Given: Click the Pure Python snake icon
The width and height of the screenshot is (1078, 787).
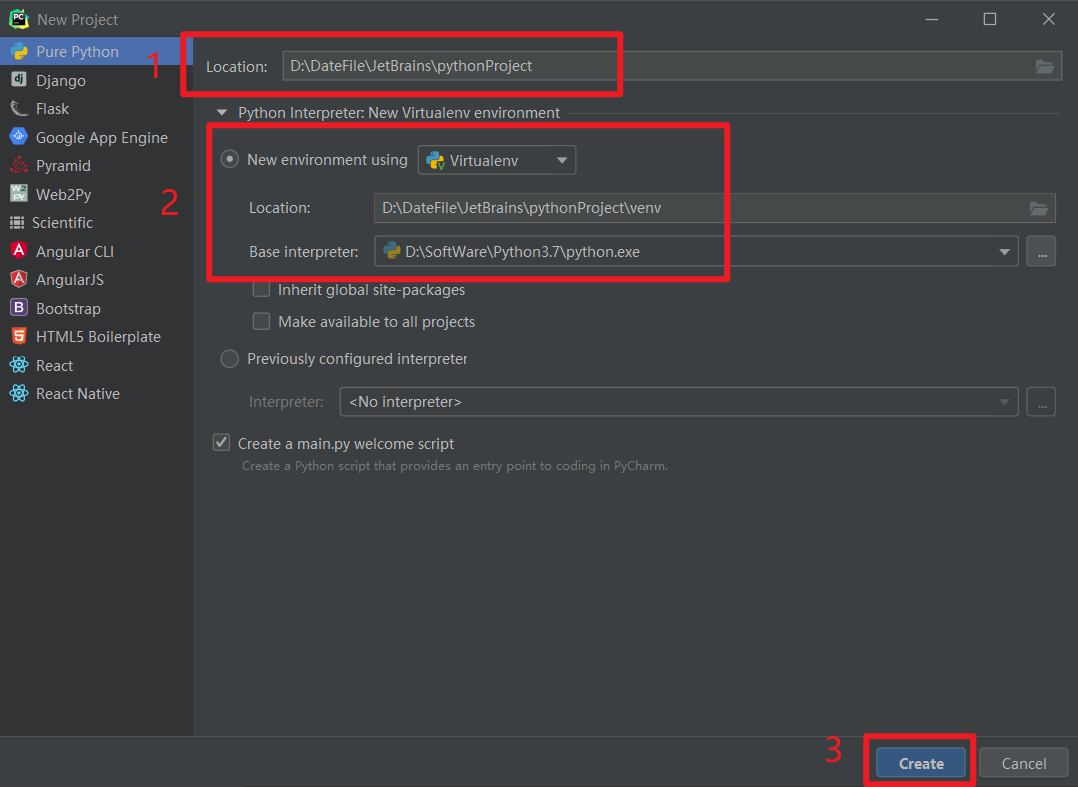Looking at the screenshot, I should (19, 52).
